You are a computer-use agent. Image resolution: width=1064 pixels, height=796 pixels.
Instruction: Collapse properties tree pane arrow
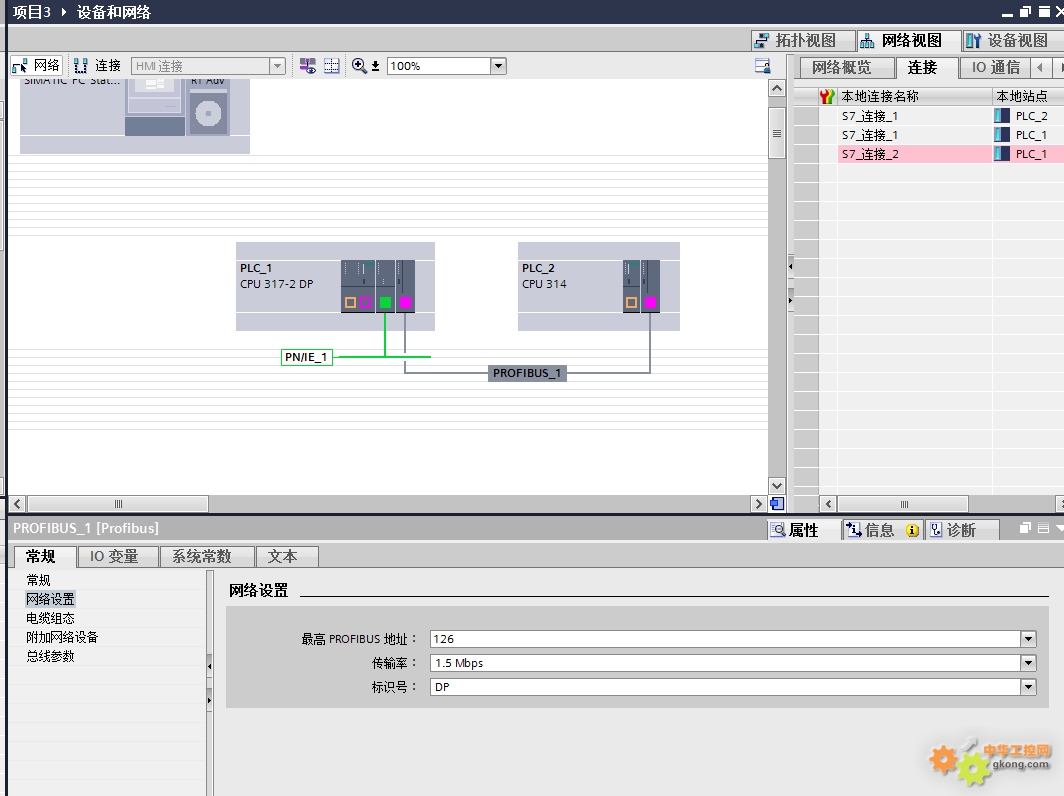tap(209, 666)
